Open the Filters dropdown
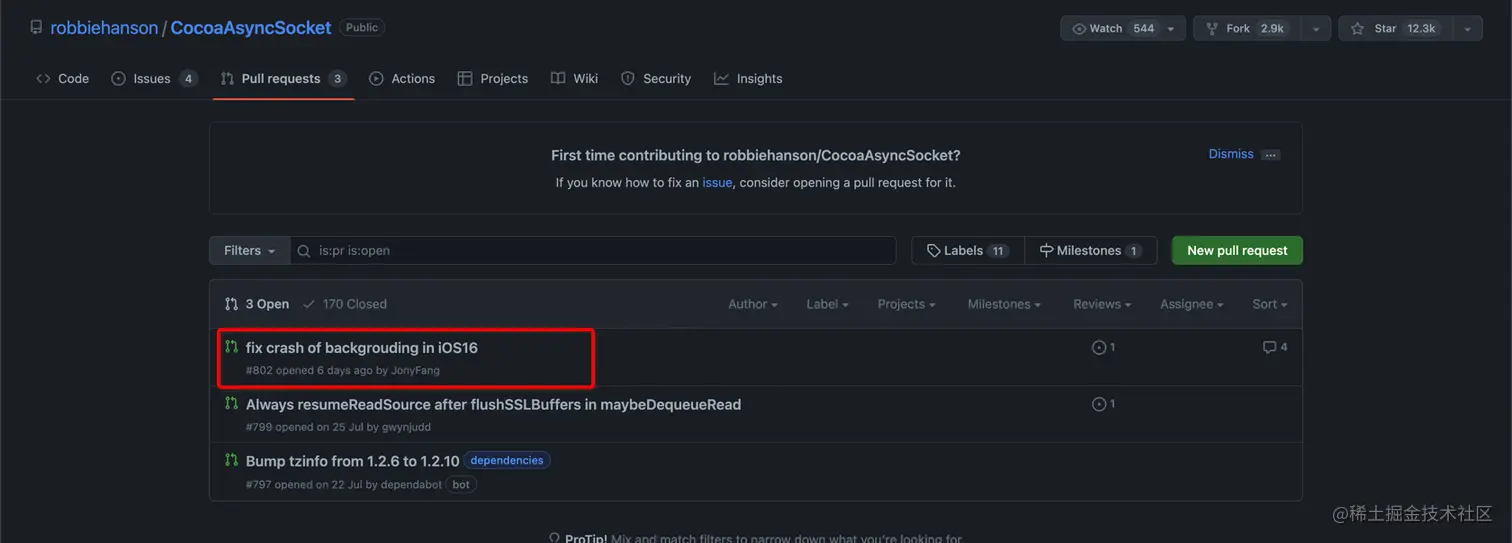This screenshot has height=543, width=1512. 250,250
